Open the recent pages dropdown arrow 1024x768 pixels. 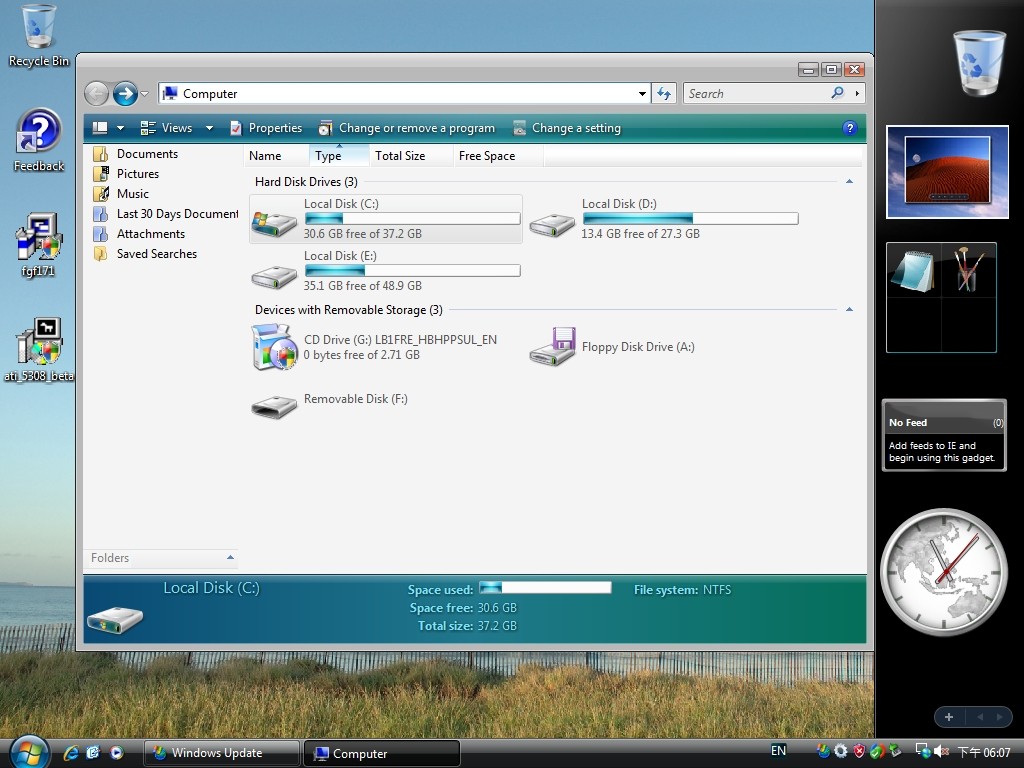pos(144,93)
